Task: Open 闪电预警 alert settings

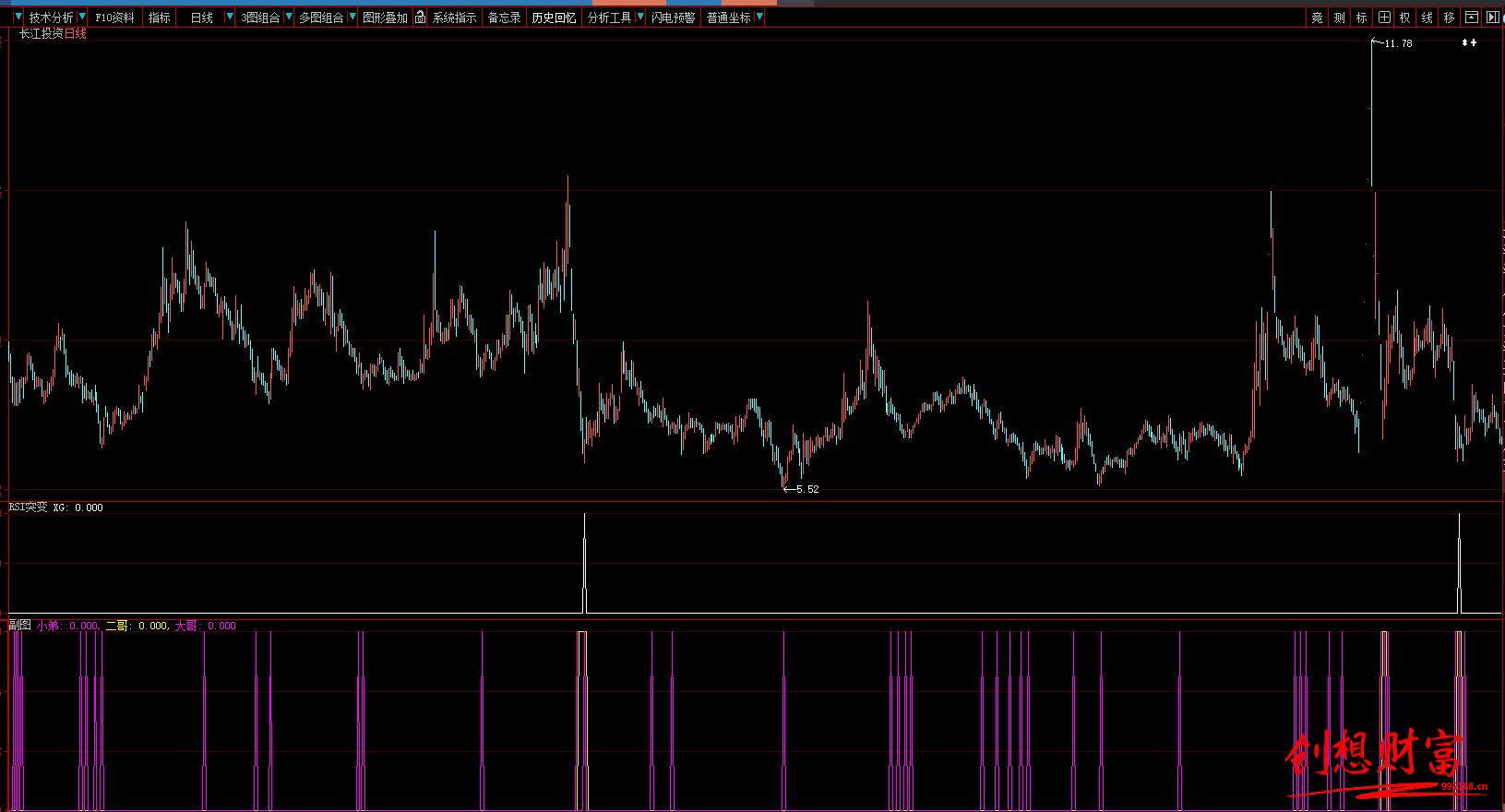Action: coord(674,18)
